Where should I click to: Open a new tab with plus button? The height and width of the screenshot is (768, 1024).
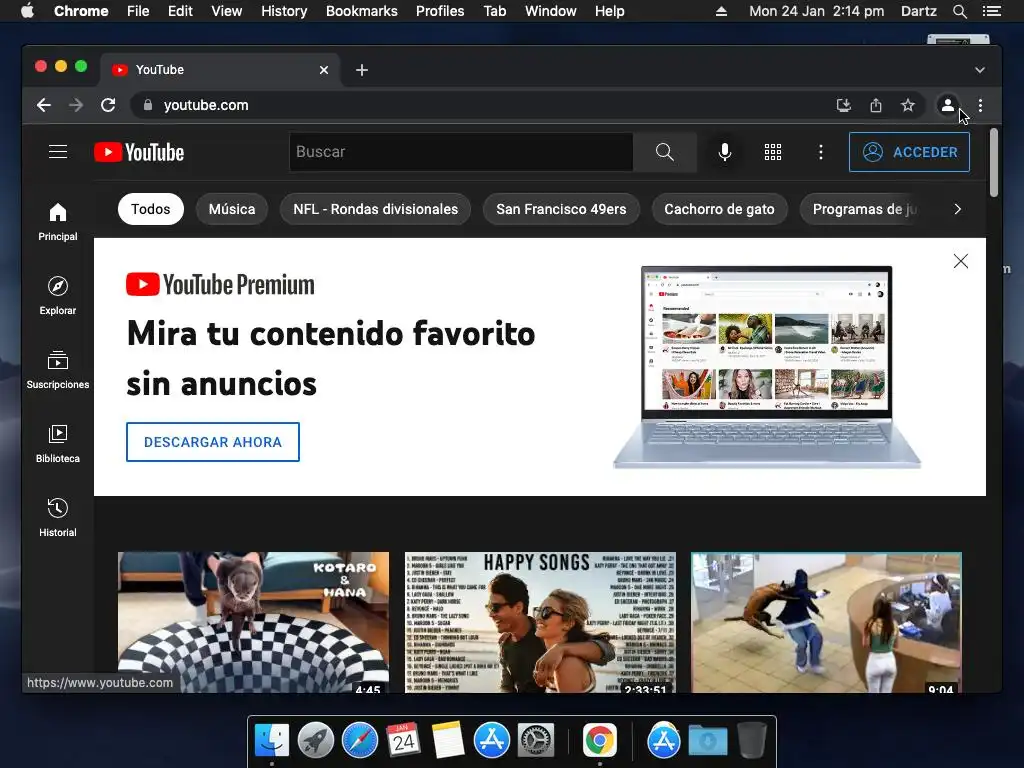point(362,70)
